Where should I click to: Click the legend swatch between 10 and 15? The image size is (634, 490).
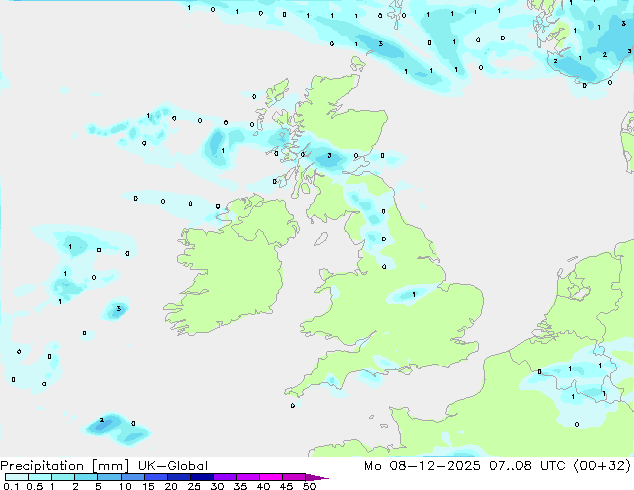tap(132, 477)
